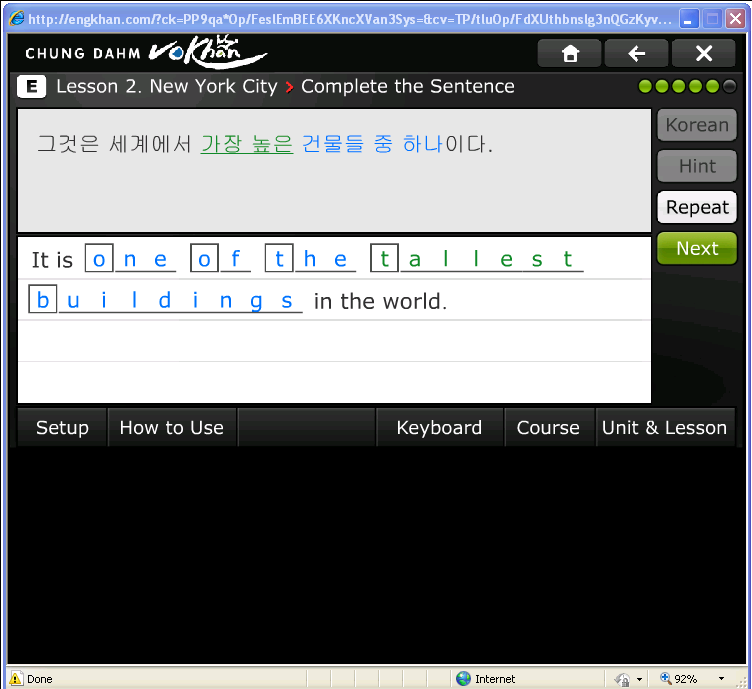Click the boxed letter 't' of 'the'
Screen dimensions: 752x689
click(279, 258)
